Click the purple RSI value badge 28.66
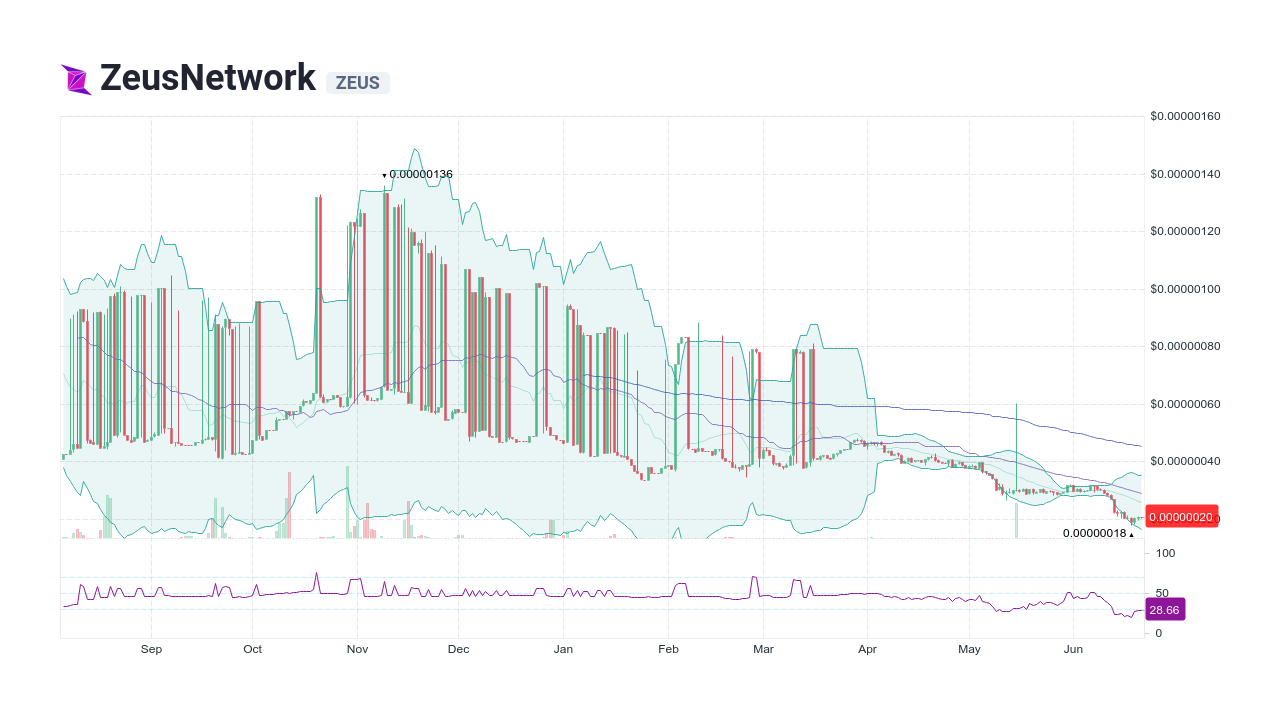This screenshot has width=1280, height=720. [x=1164, y=610]
